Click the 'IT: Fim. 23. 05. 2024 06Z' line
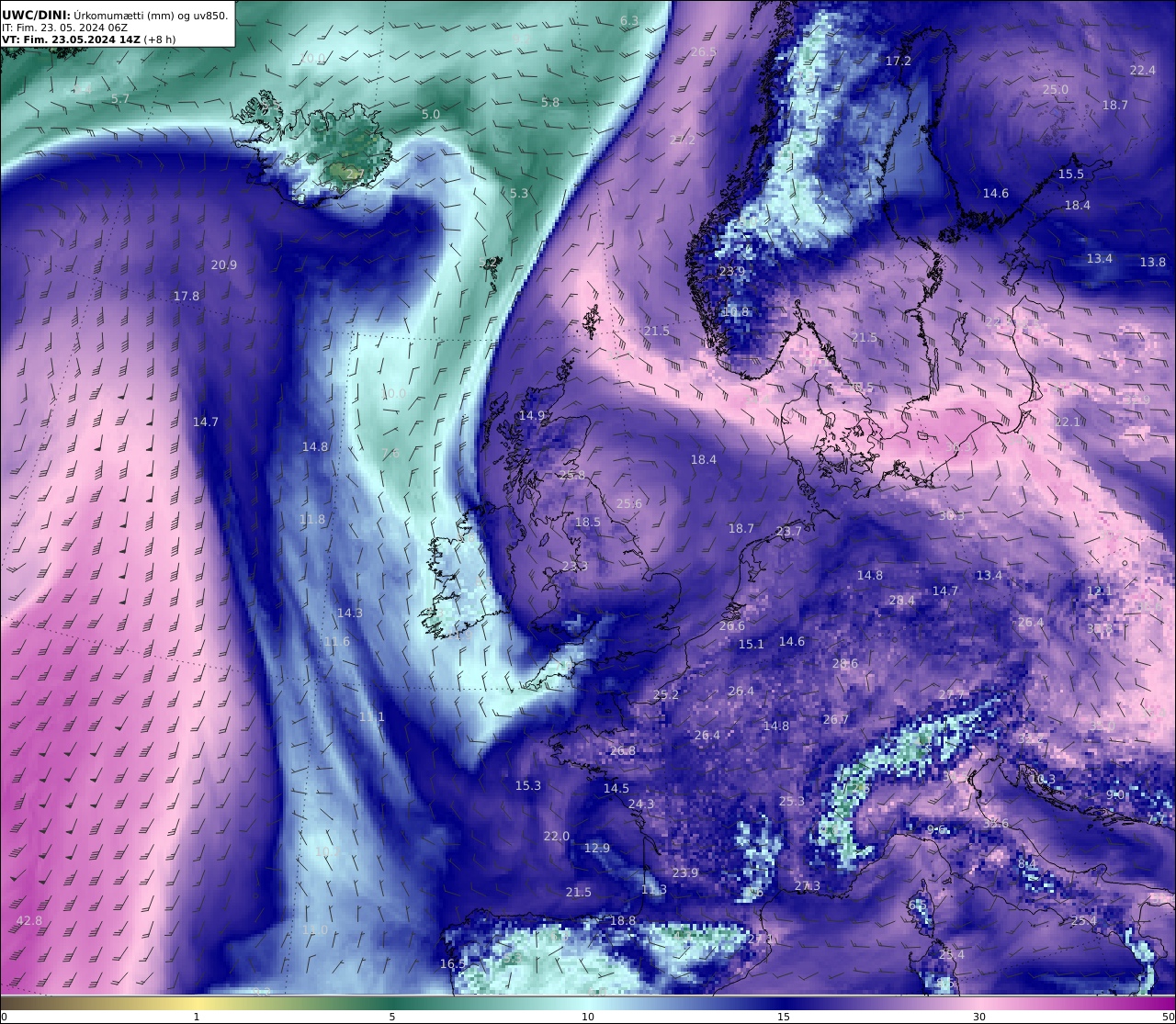 pos(64,28)
